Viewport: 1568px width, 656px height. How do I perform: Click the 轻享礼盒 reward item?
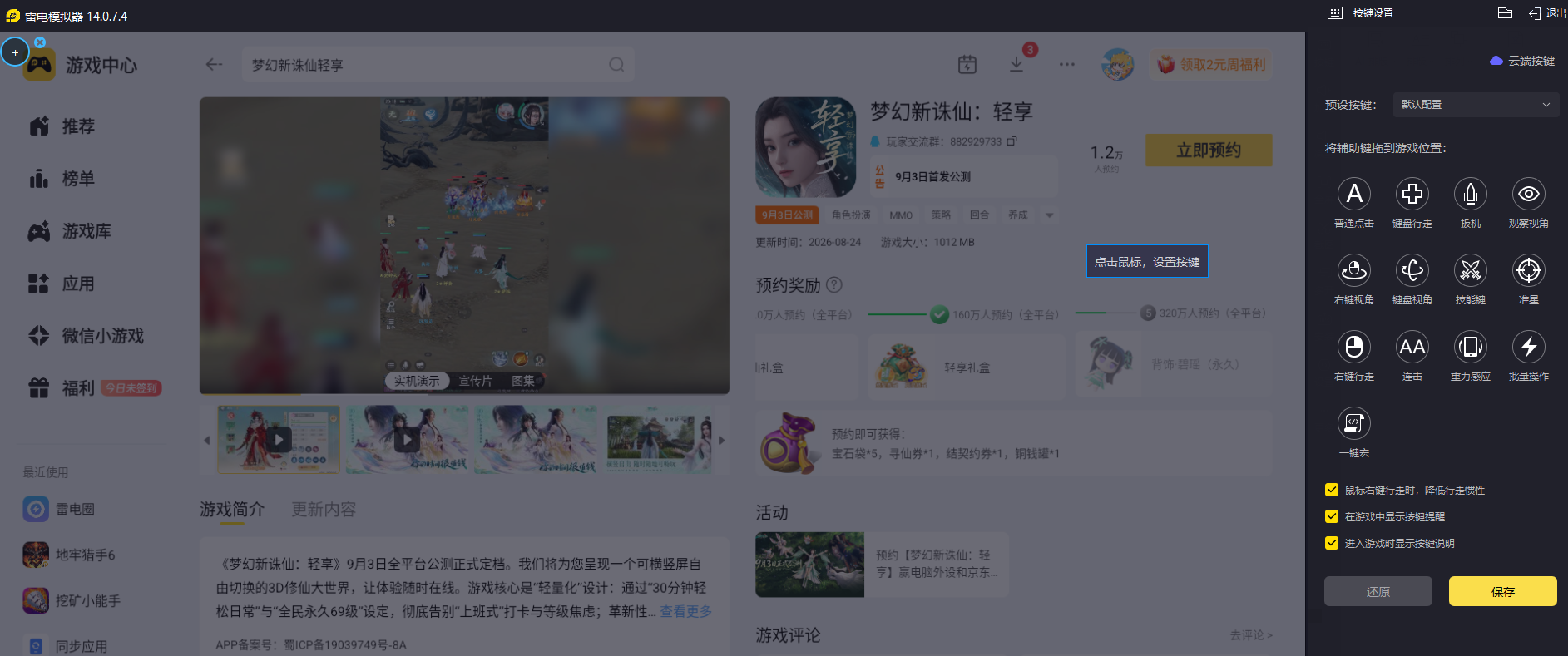[967, 367]
